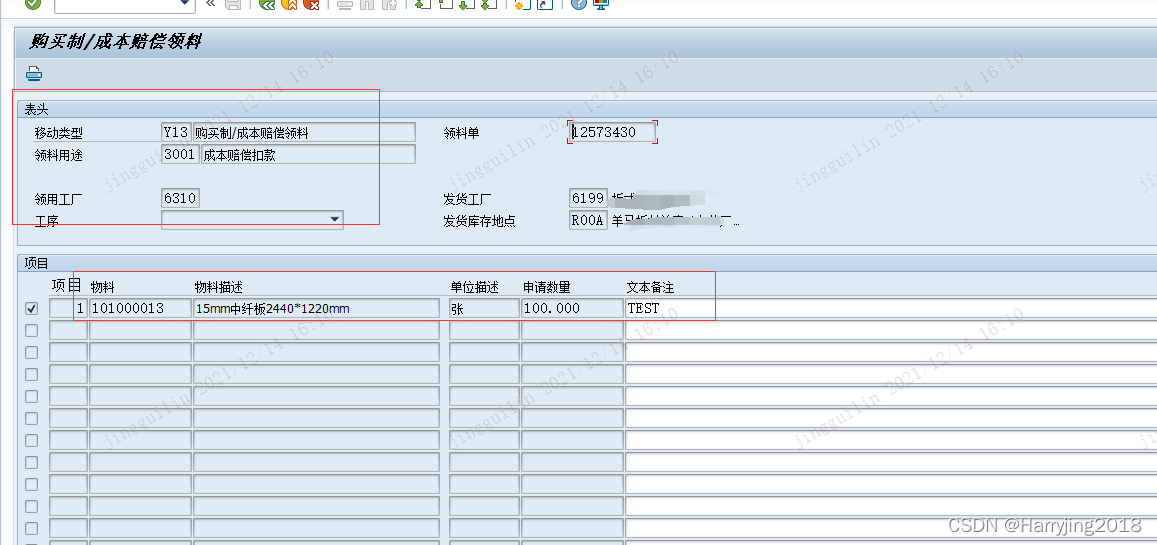Viewport: 1157px width, 545px height.
Task: Click the item number cell 1
Action: point(69,308)
